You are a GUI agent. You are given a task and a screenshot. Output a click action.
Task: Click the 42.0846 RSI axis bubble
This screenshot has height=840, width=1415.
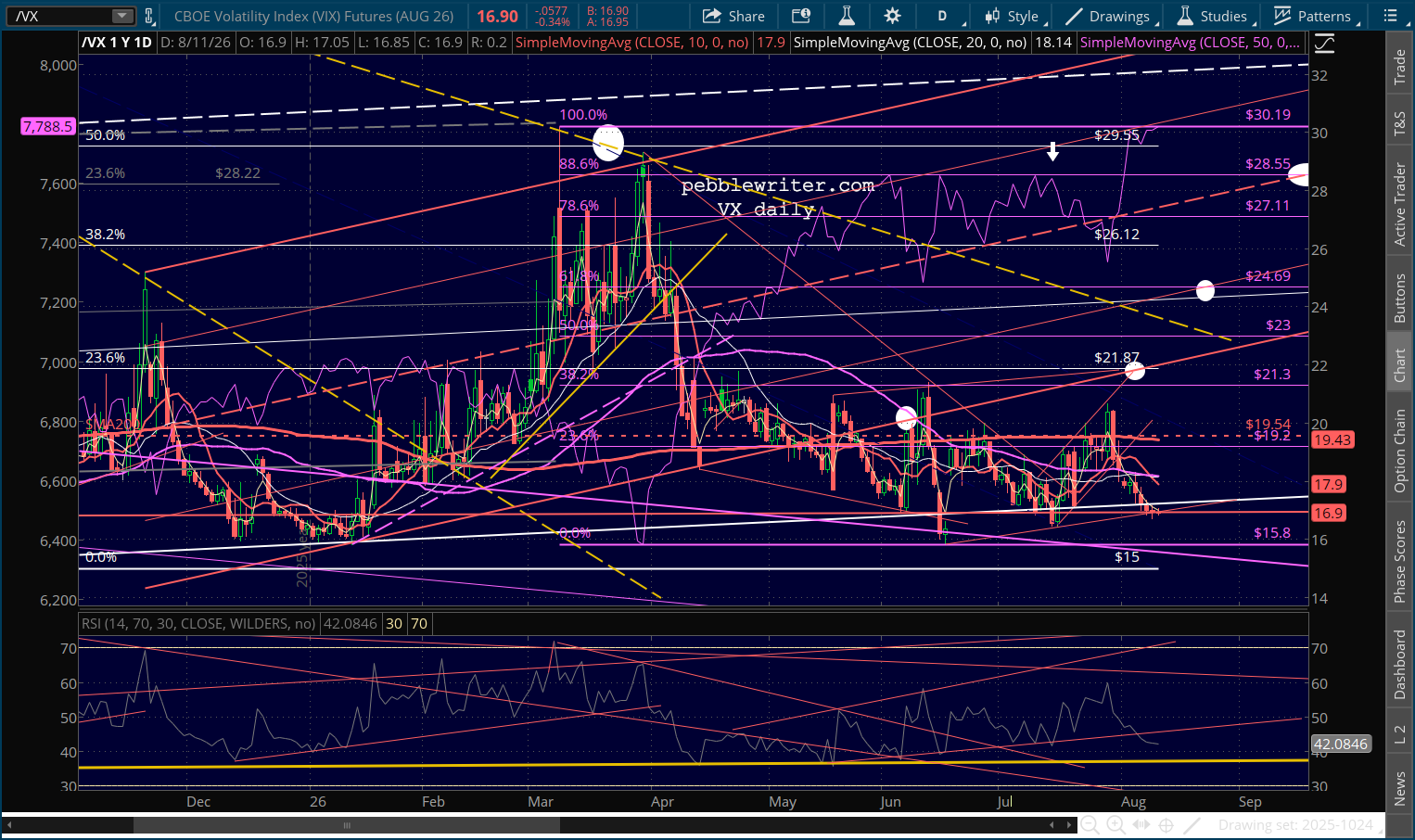pos(1341,744)
